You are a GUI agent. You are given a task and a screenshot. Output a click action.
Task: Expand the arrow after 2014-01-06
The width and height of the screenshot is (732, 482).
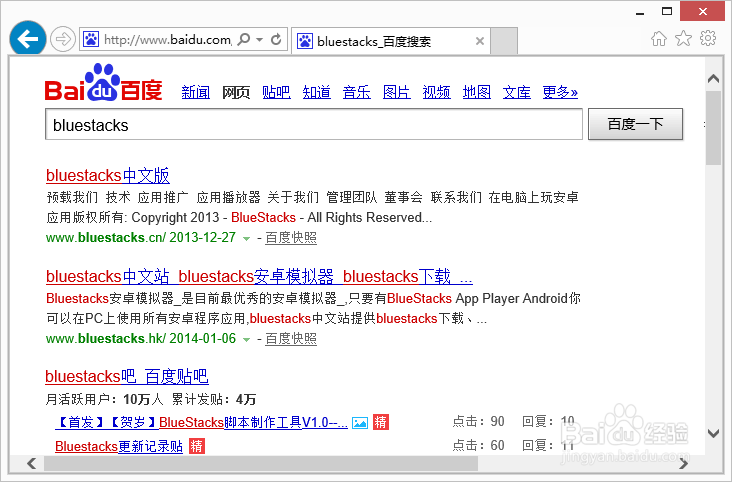point(246,340)
